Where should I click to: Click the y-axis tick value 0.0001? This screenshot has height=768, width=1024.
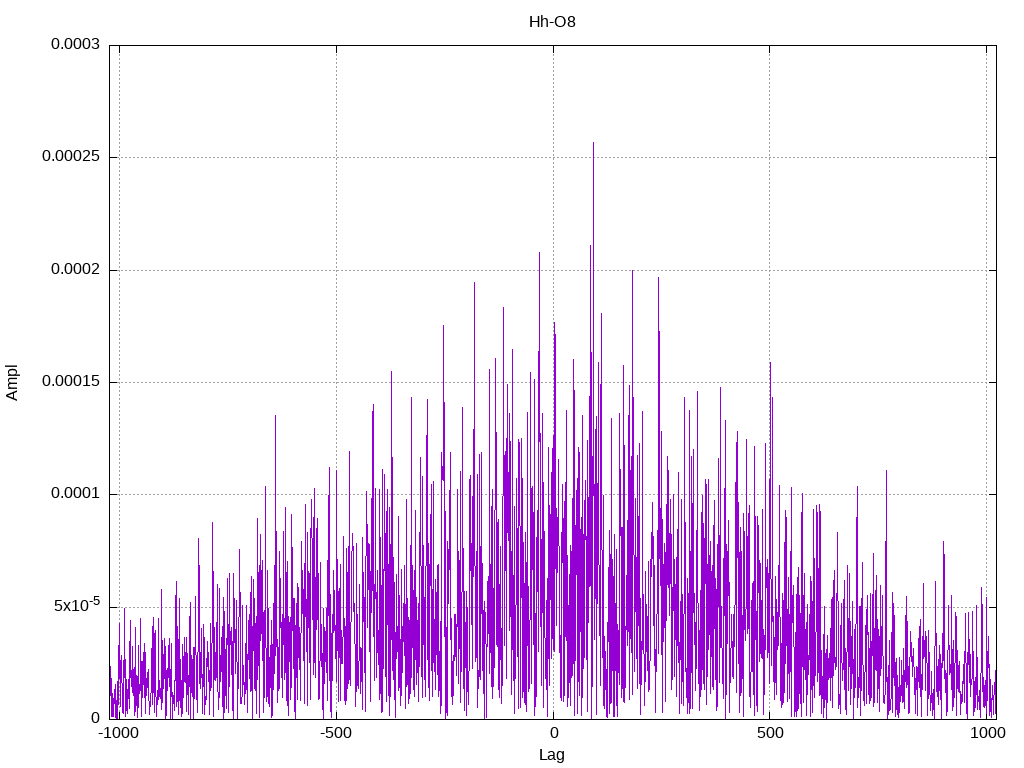click(76, 494)
